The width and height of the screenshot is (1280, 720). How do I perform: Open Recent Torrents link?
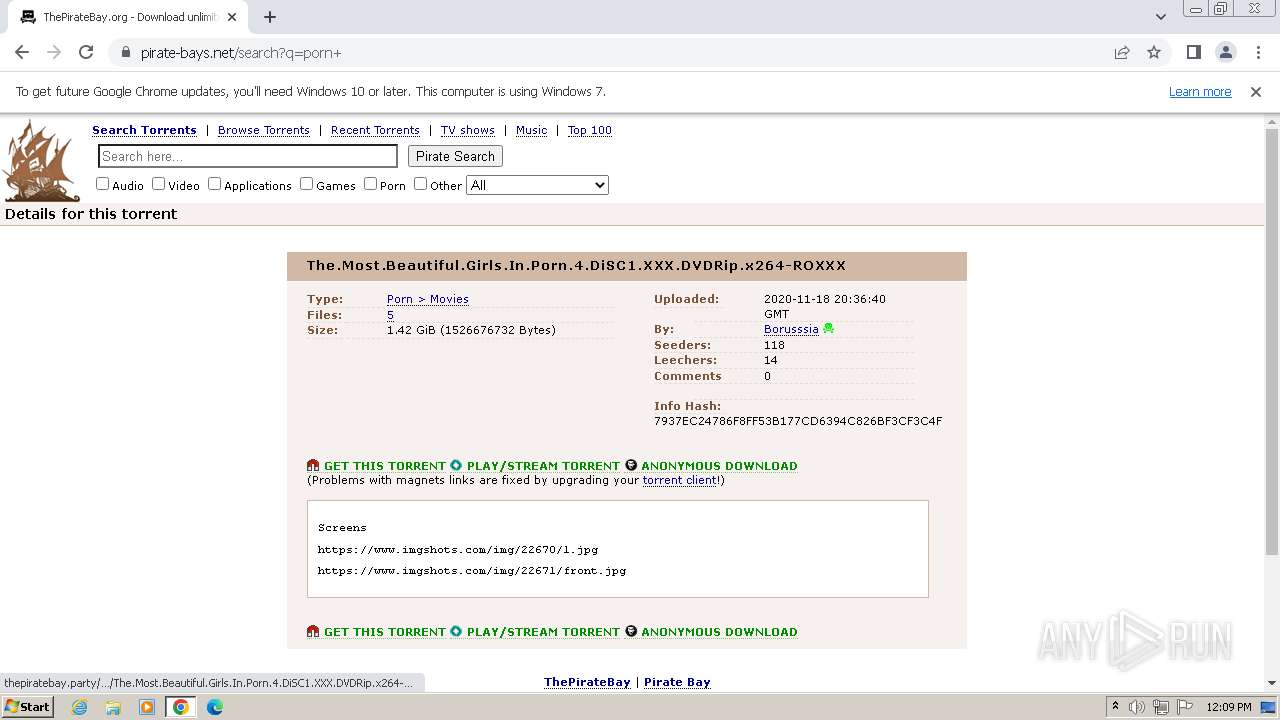[x=375, y=130]
